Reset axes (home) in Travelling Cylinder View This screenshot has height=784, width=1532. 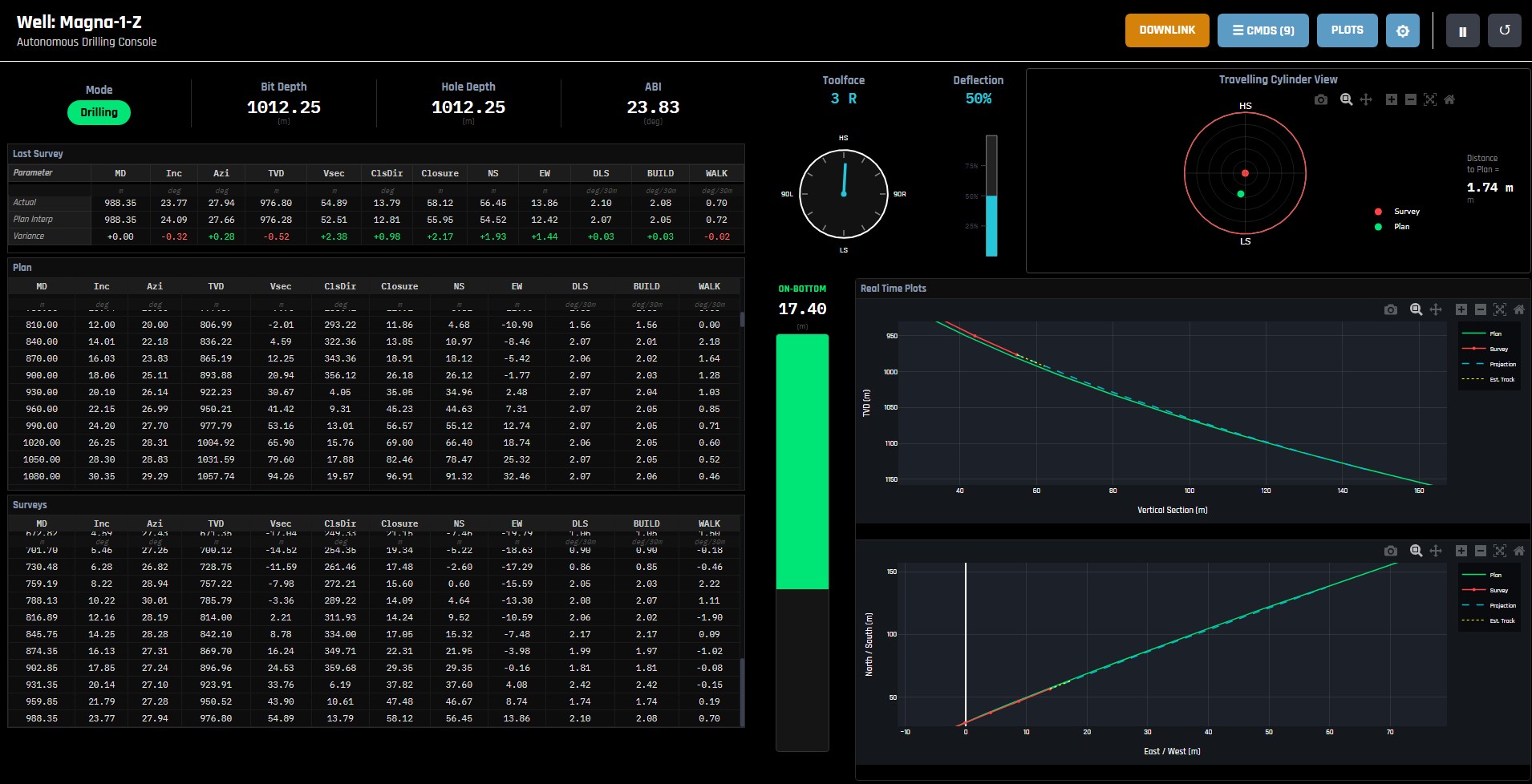click(x=1449, y=99)
